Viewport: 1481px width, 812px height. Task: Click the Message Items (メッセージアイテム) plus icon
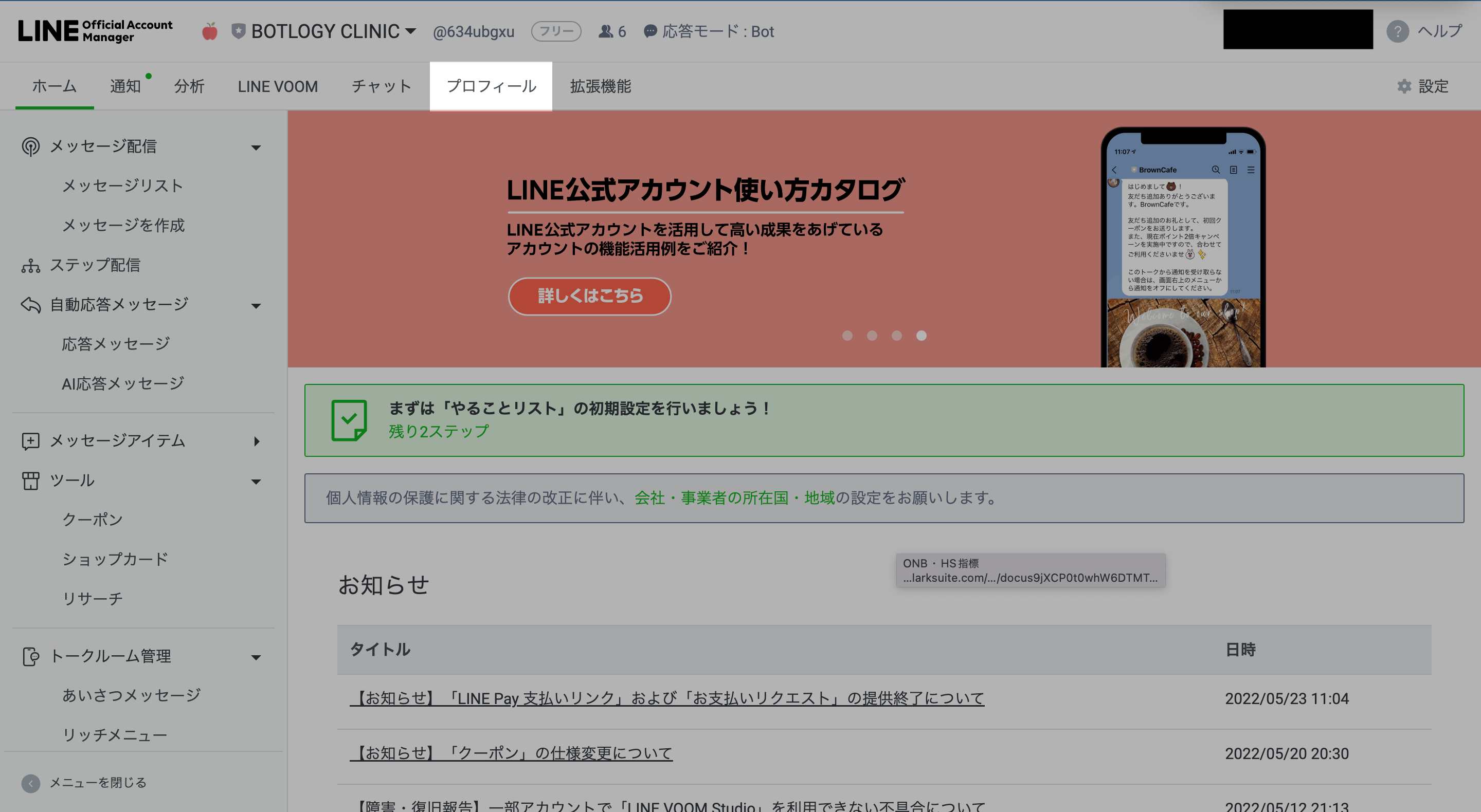point(30,441)
